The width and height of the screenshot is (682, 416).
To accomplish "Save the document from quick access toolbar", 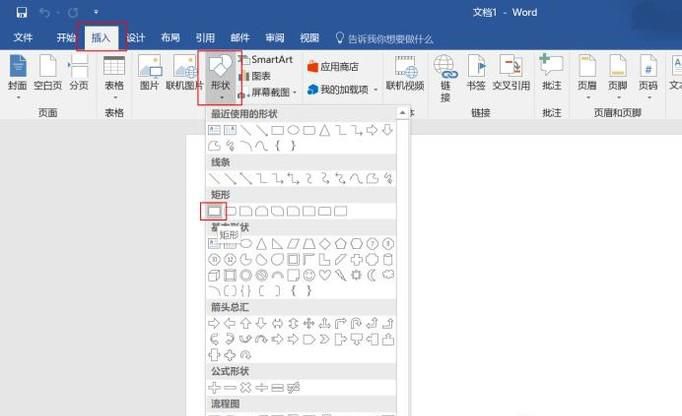I will [21, 13].
